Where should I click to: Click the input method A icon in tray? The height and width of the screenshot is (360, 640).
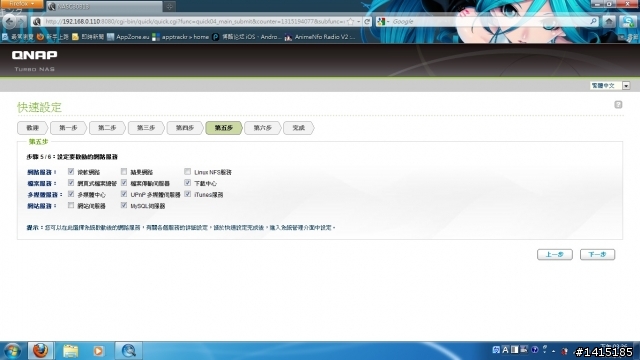tap(505, 350)
